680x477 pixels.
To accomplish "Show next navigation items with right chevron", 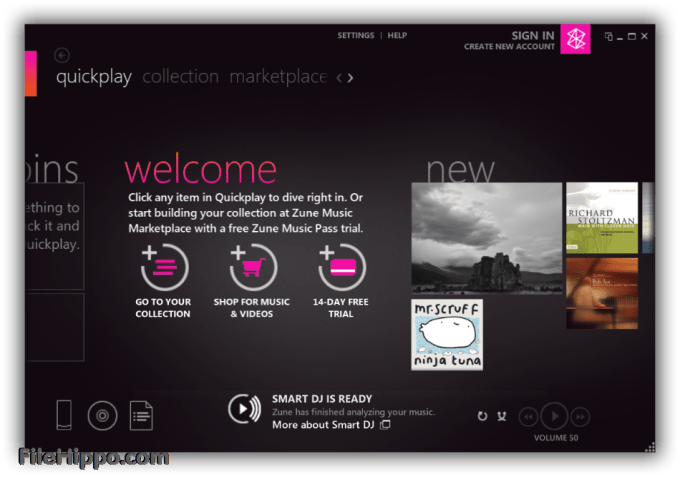I will [x=350, y=78].
